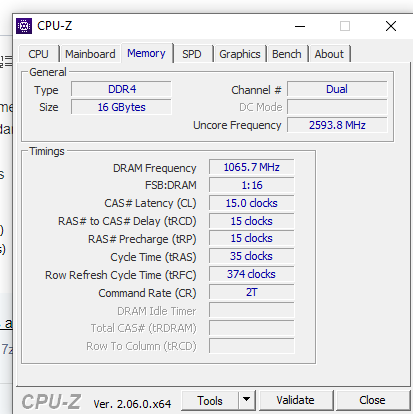The height and width of the screenshot is (414, 413).
Task: Minimize the CPU-Z window
Action: (300, 26)
